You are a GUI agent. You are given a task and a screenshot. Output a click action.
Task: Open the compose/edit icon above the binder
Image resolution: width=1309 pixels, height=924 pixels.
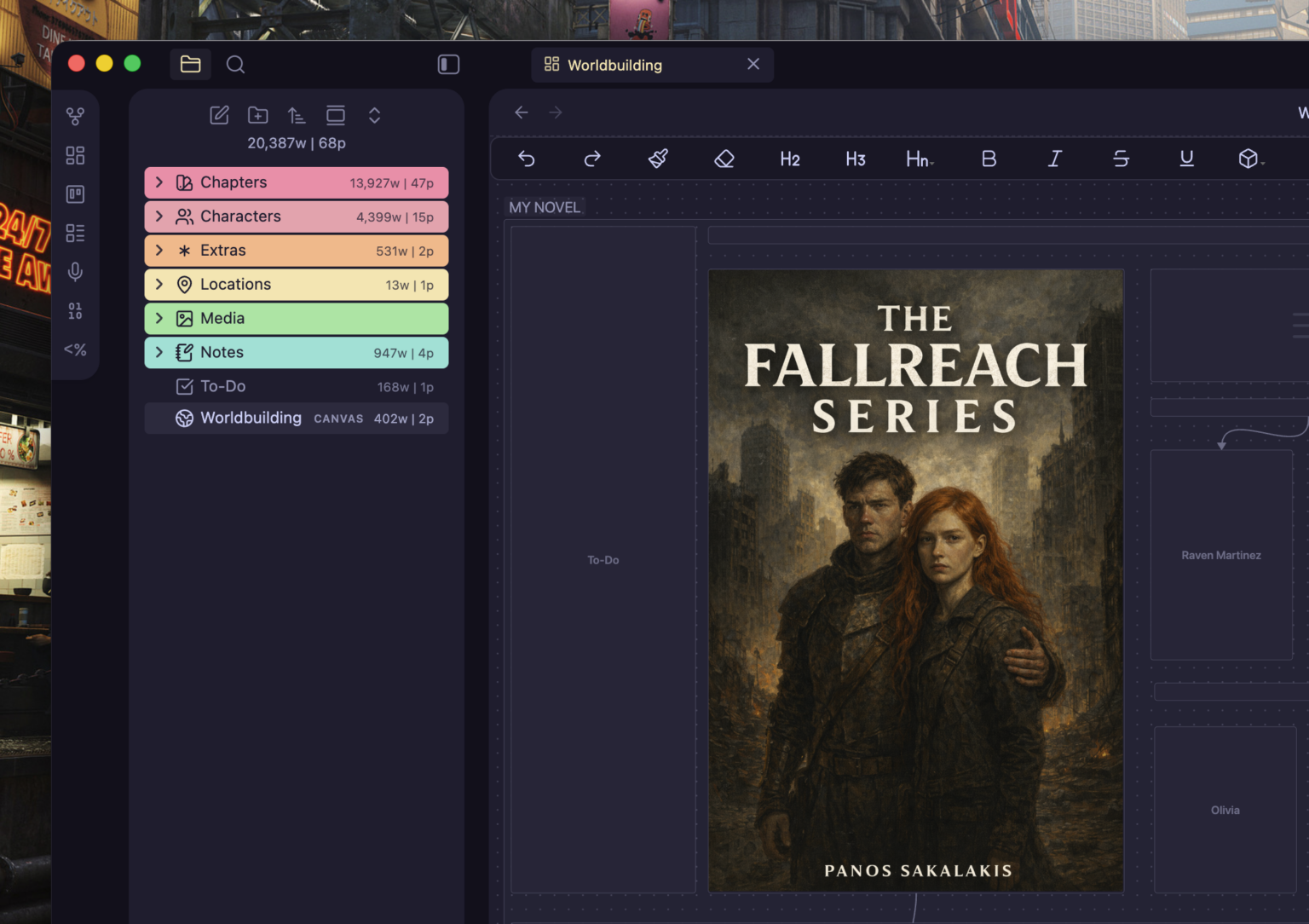click(x=219, y=114)
